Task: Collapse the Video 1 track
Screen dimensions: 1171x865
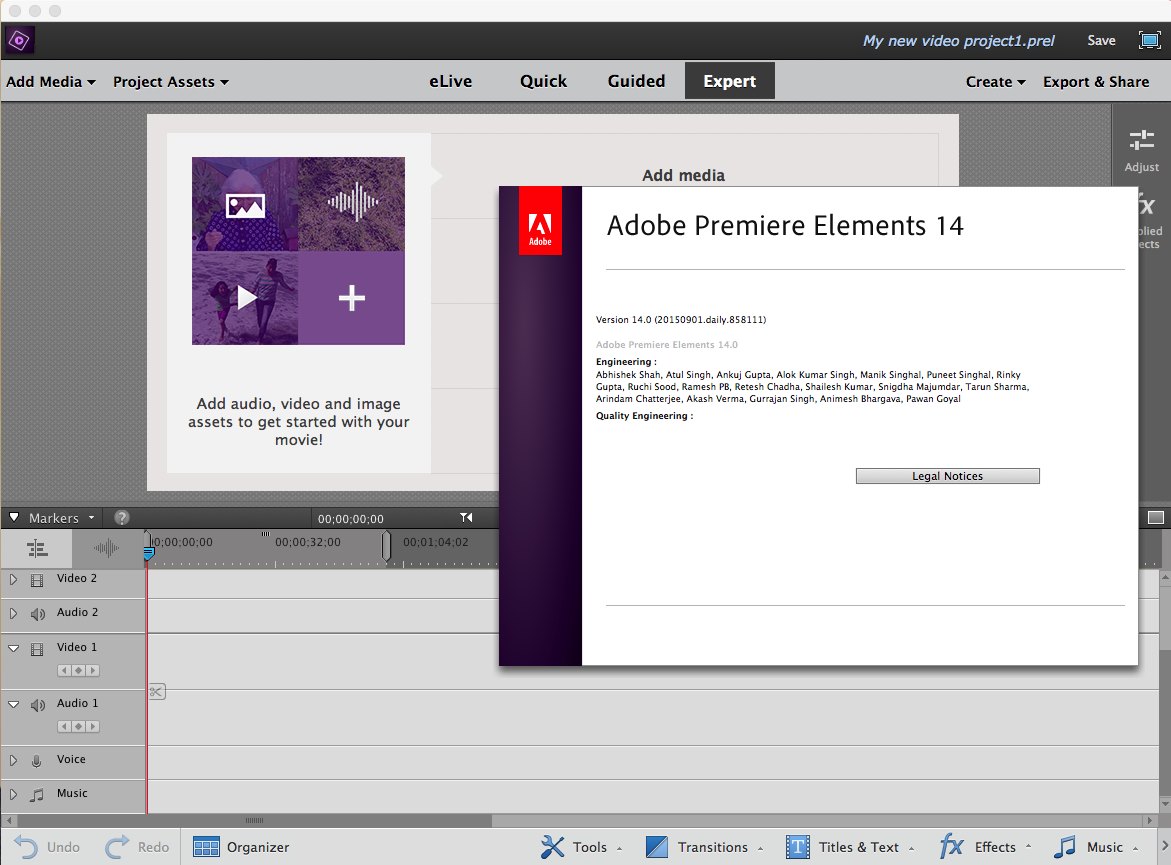Action: coord(13,648)
